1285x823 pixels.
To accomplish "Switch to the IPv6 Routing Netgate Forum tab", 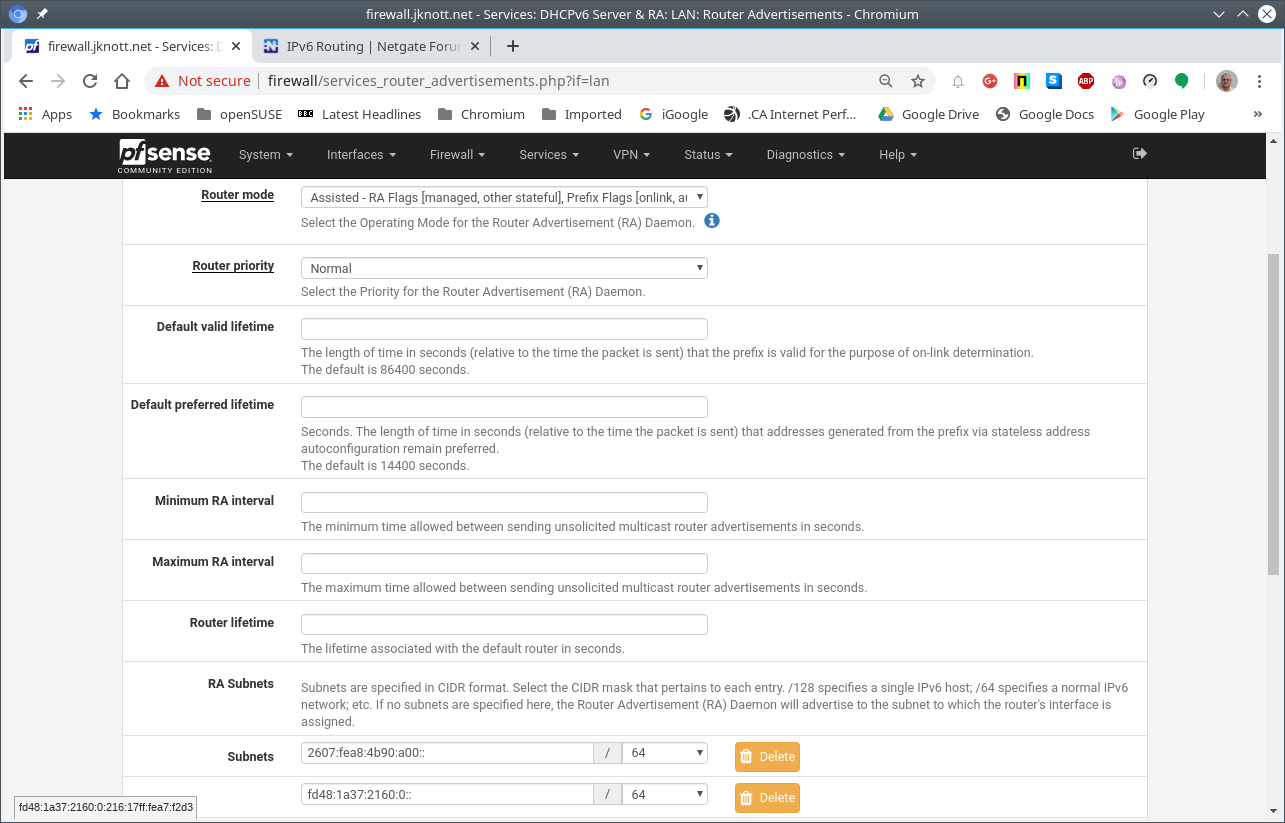I will pyautogui.click(x=372, y=46).
